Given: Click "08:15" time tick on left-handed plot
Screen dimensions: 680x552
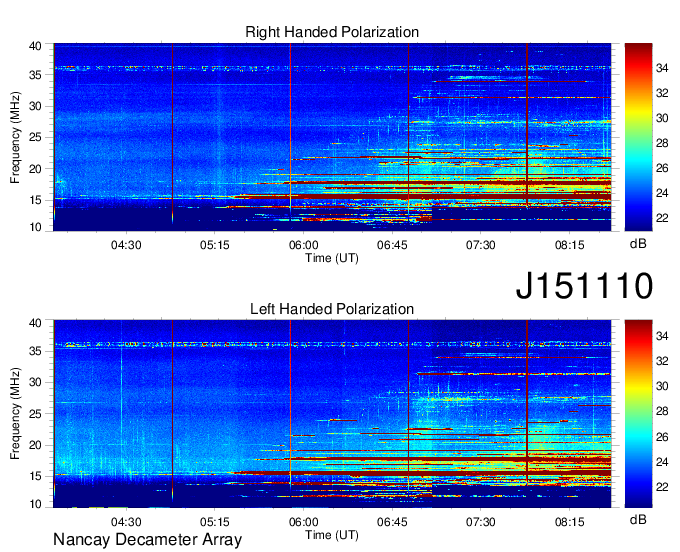Looking at the screenshot, I should (x=569, y=522).
